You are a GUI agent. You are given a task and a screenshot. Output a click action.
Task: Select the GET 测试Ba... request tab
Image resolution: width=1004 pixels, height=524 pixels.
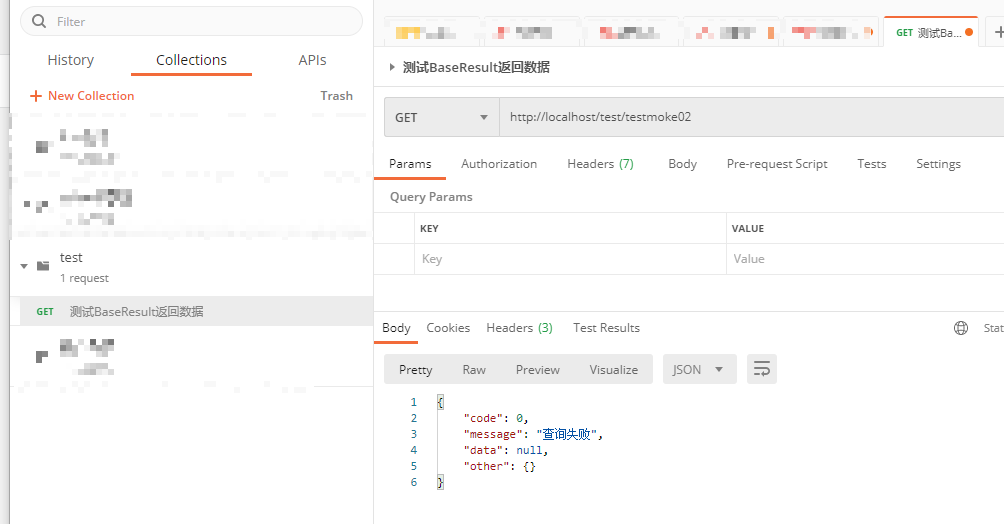(930, 32)
